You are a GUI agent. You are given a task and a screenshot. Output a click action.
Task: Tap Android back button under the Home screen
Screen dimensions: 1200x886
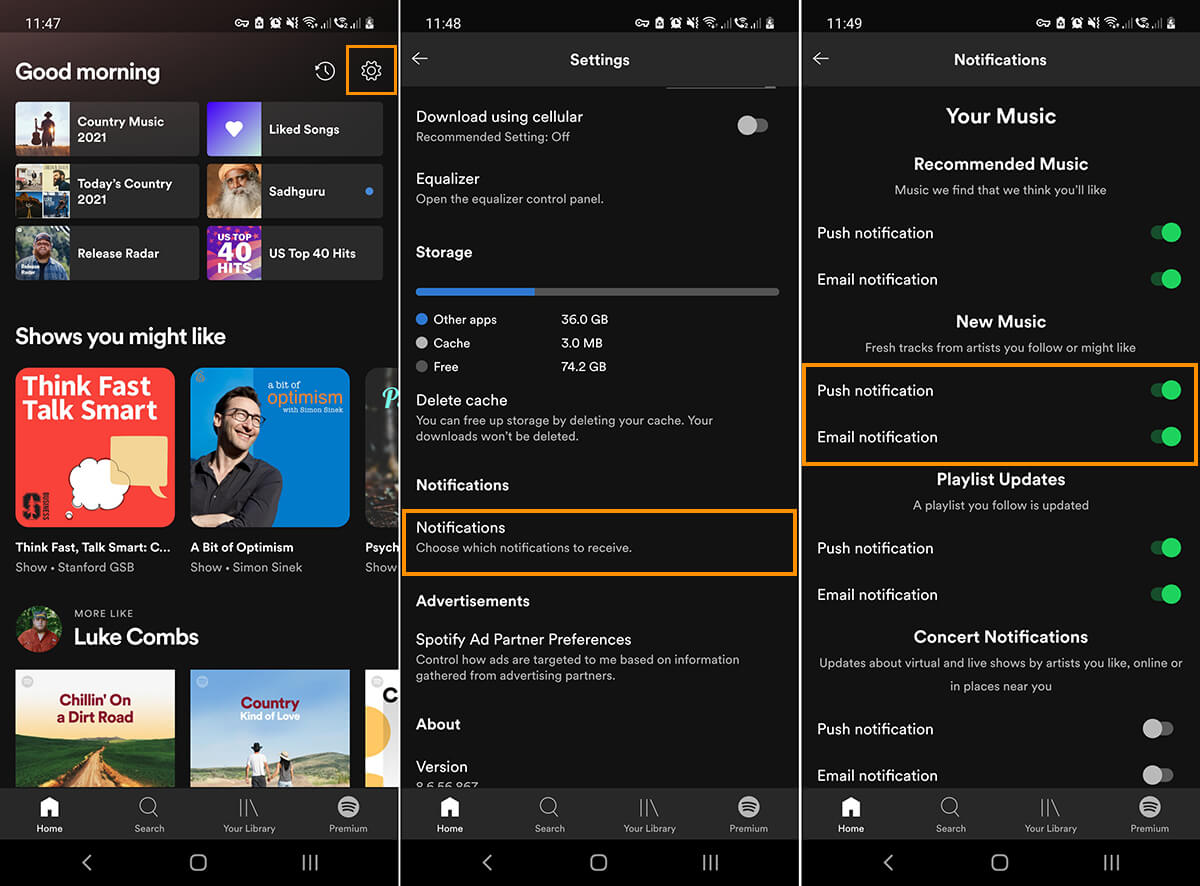click(x=87, y=862)
